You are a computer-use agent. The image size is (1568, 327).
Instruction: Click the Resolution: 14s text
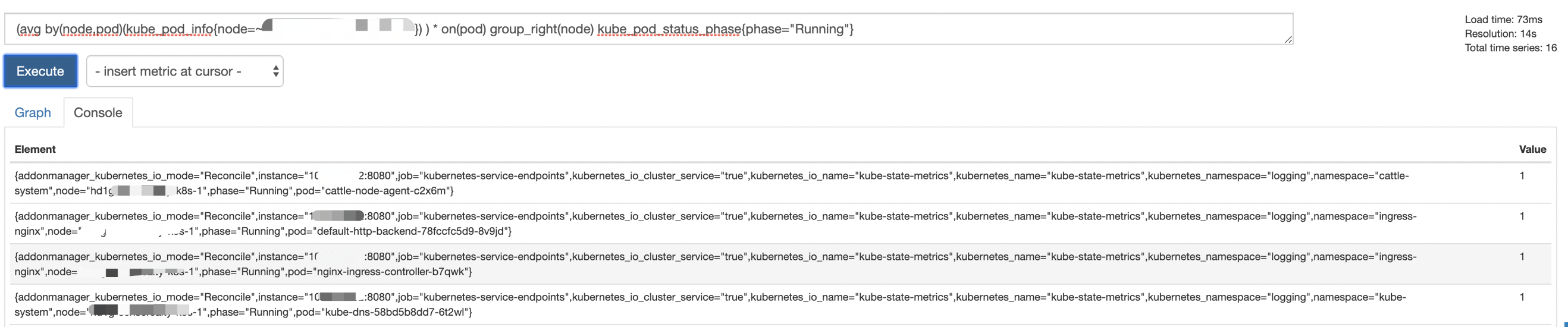(1500, 33)
